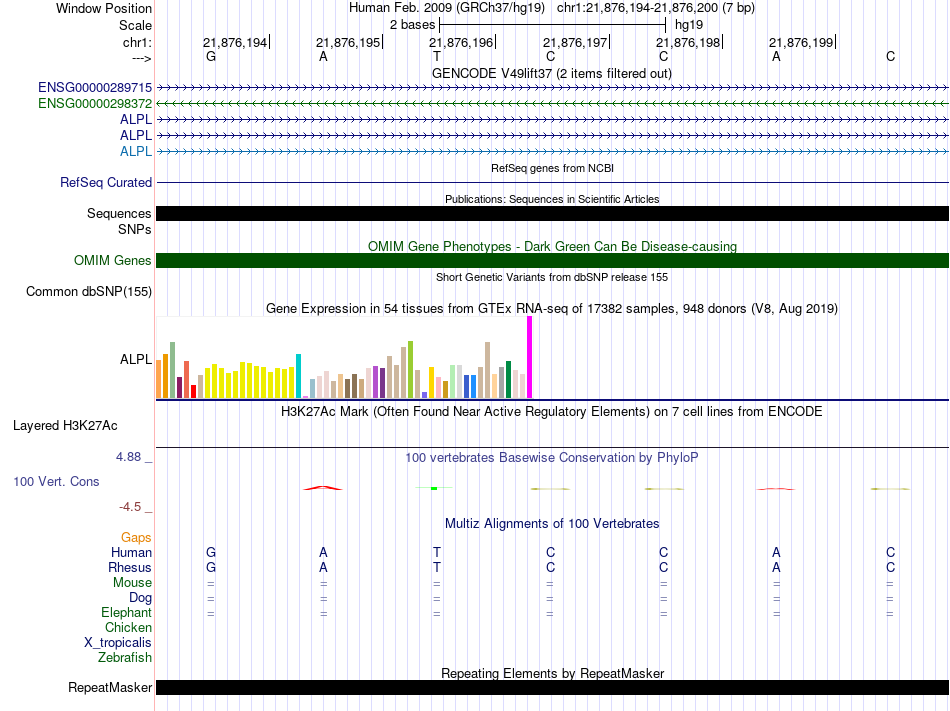Click the Rhesus species alignment label

pos(130,567)
